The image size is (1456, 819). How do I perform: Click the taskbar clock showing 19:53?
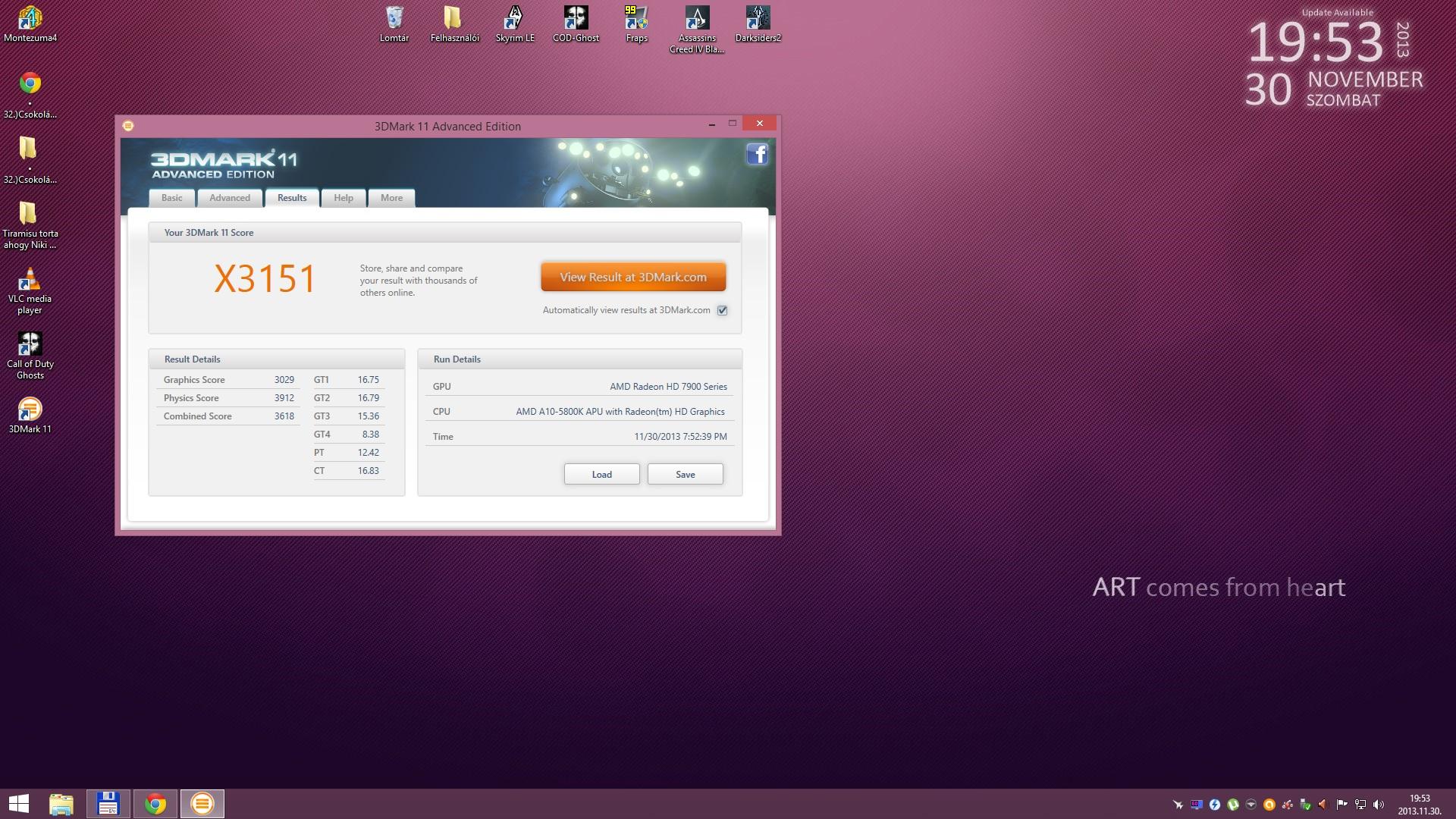pyautogui.click(x=1419, y=804)
